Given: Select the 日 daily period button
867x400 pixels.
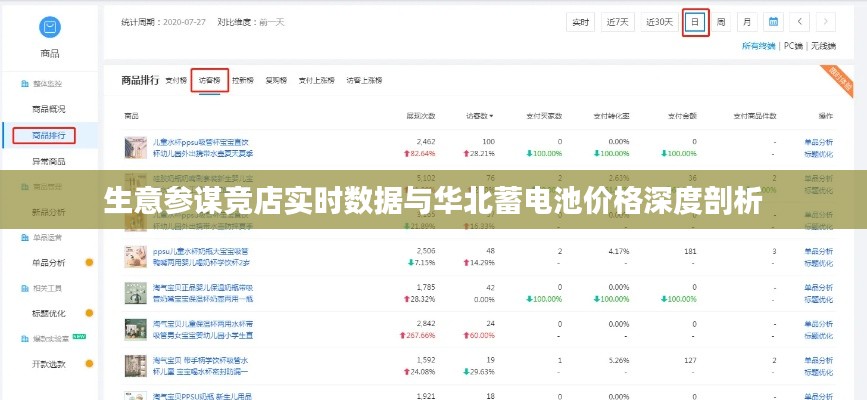Looking at the screenshot, I should pyautogui.click(x=696, y=22).
